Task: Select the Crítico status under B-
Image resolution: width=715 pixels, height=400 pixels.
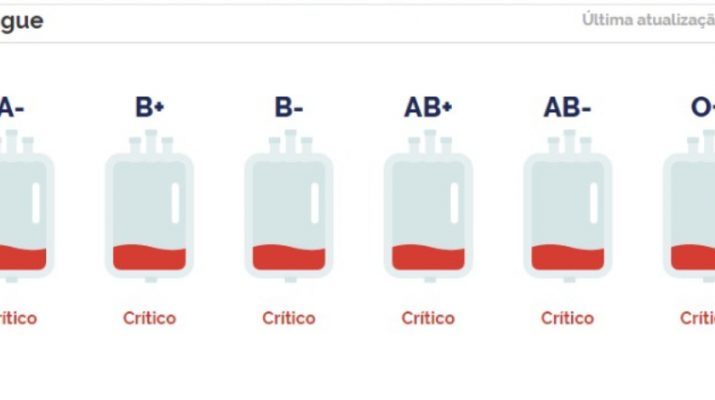Action: [288, 318]
